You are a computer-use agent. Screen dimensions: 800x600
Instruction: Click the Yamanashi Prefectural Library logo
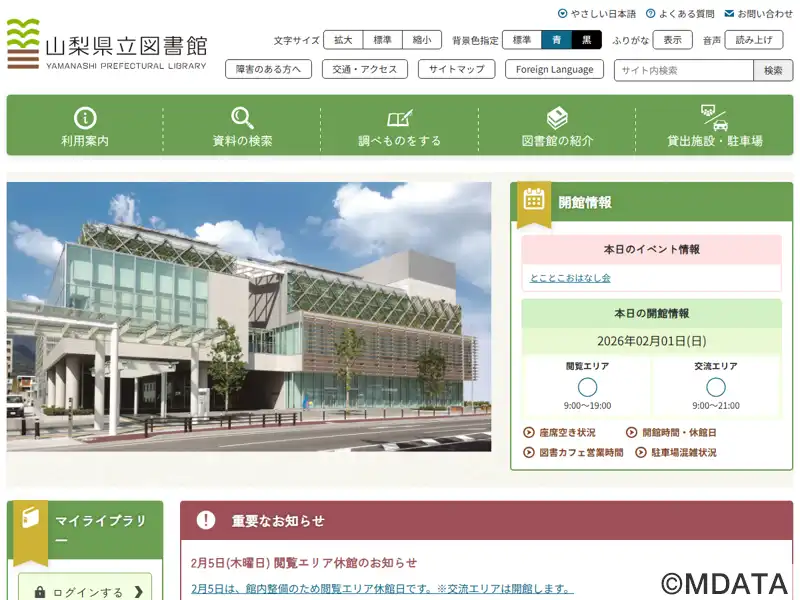[106, 45]
